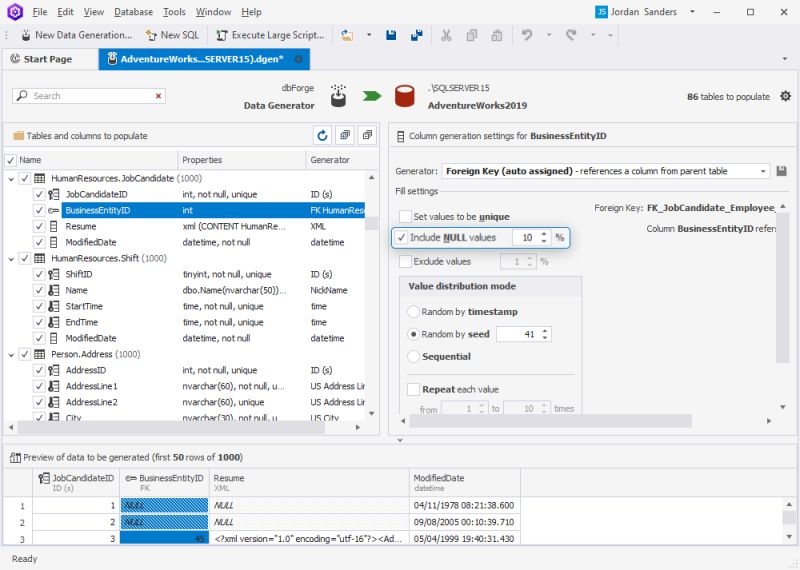Open the Undo history dropdown arrow
Viewport: 800px width, 570px height.
(x=548, y=35)
